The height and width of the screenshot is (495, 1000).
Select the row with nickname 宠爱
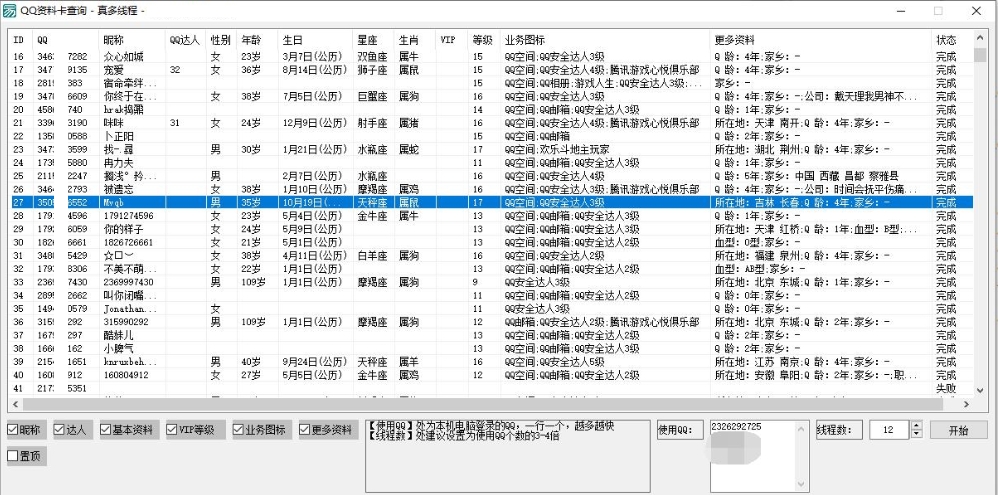[x=492, y=70]
